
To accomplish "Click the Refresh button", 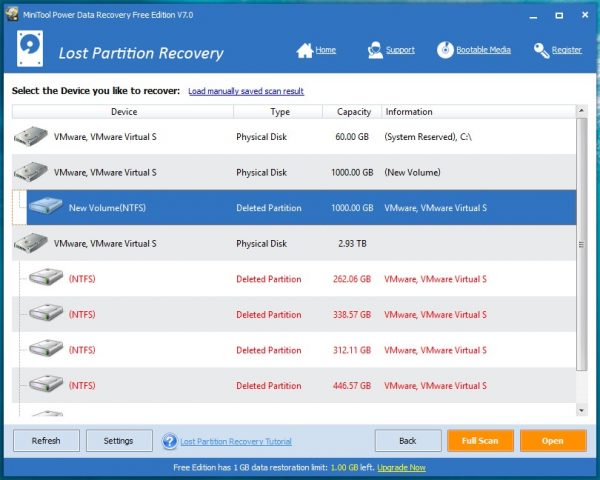I will pyautogui.click(x=46, y=441).
